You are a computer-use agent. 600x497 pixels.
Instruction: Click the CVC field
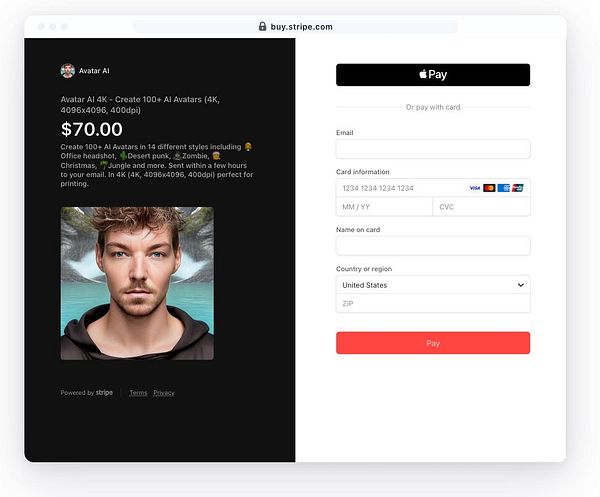481,207
